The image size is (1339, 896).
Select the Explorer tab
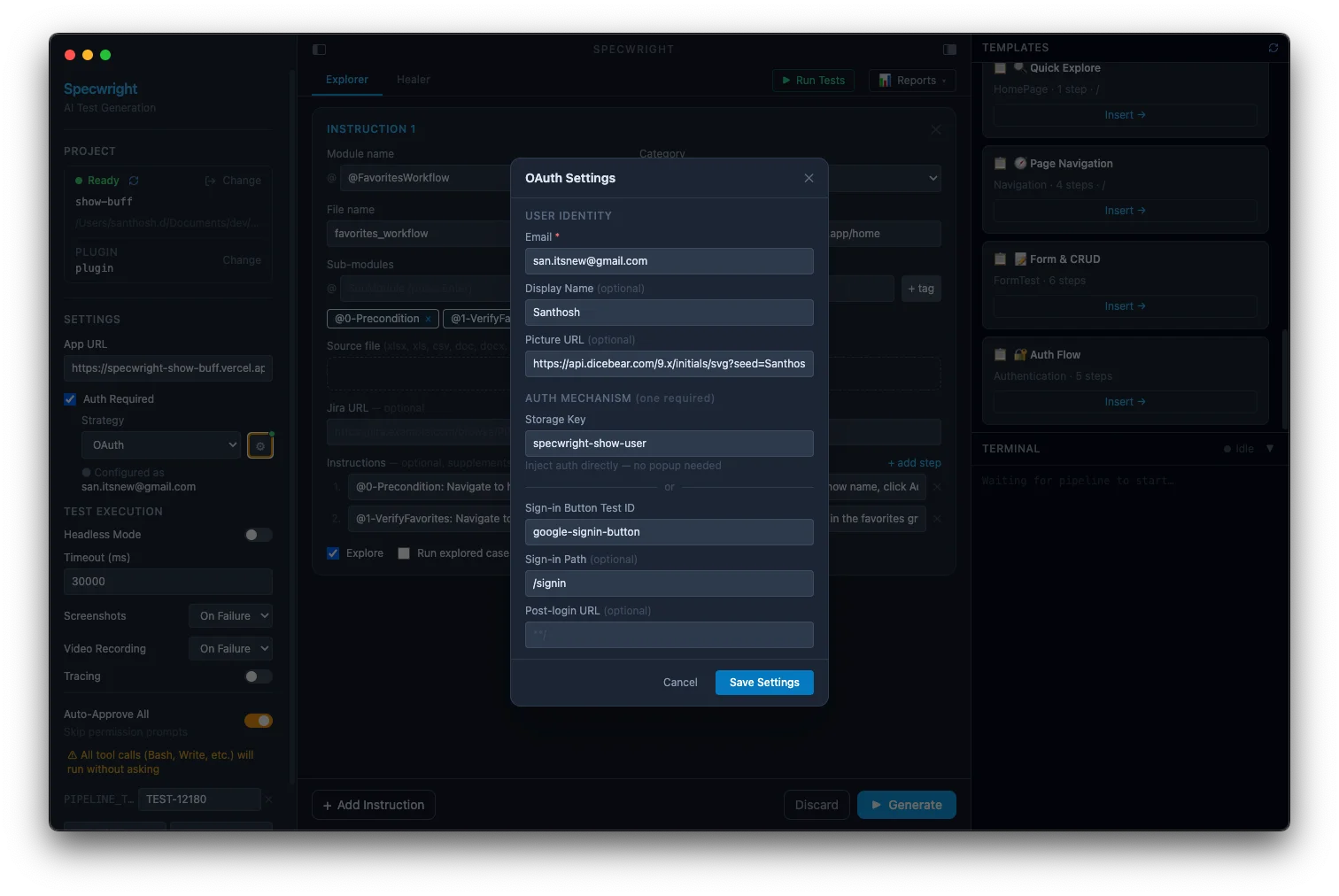(x=347, y=80)
